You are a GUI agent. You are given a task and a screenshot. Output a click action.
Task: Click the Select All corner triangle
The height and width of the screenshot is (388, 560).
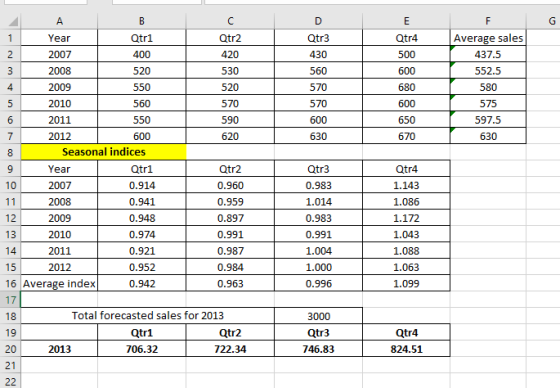(x=13, y=22)
